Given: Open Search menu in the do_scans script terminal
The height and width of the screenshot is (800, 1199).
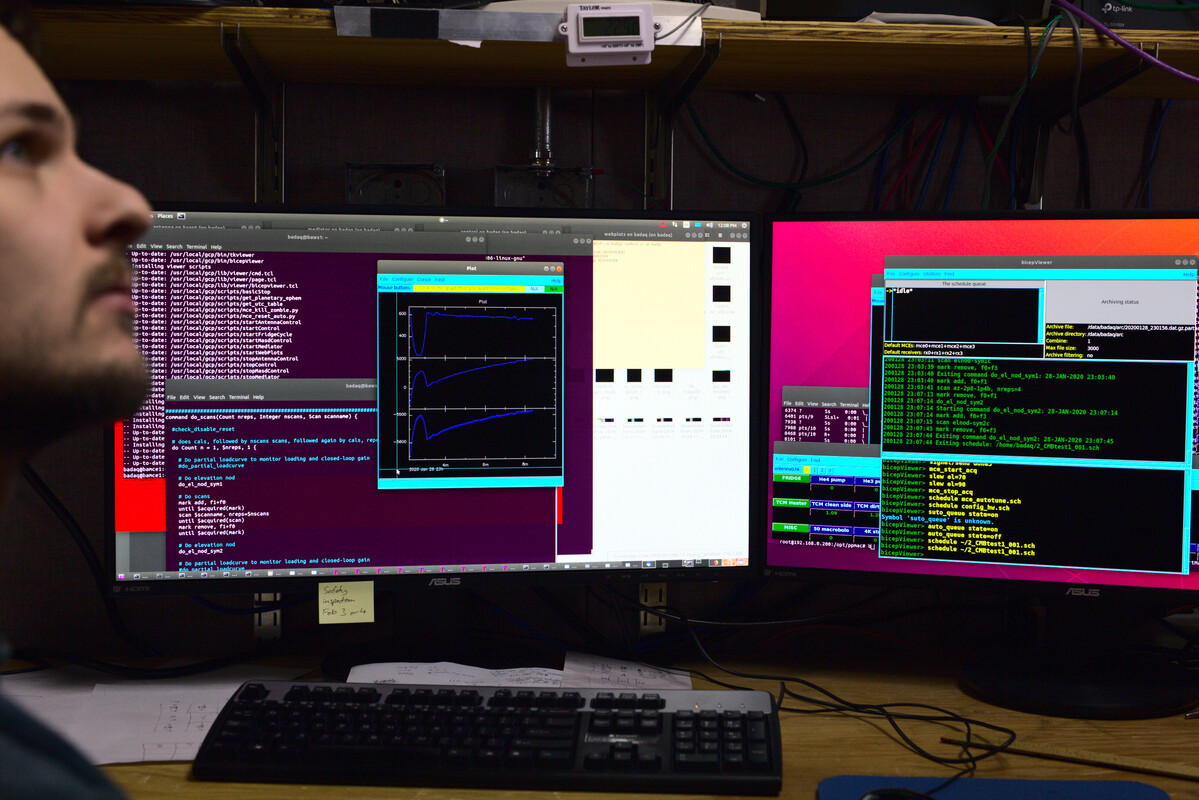Looking at the screenshot, I should pos(217,397).
